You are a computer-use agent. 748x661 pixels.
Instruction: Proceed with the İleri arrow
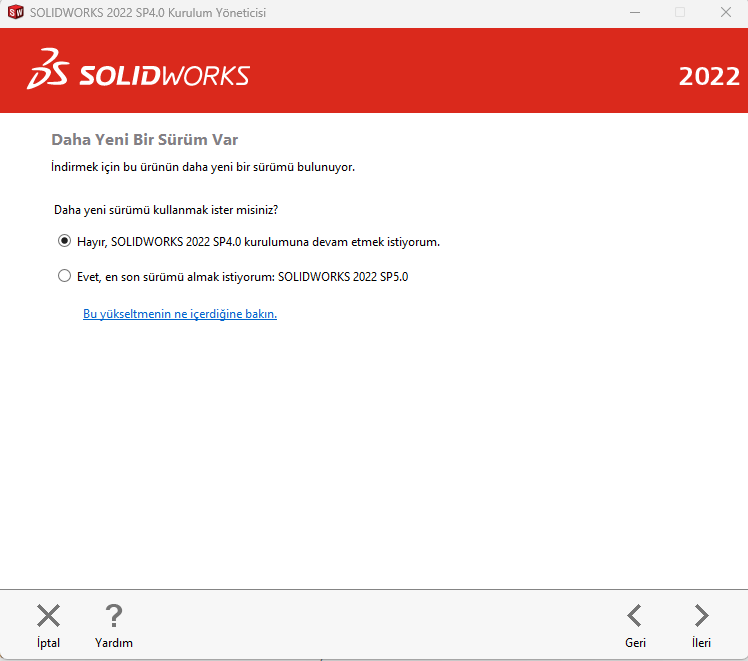click(x=701, y=616)
